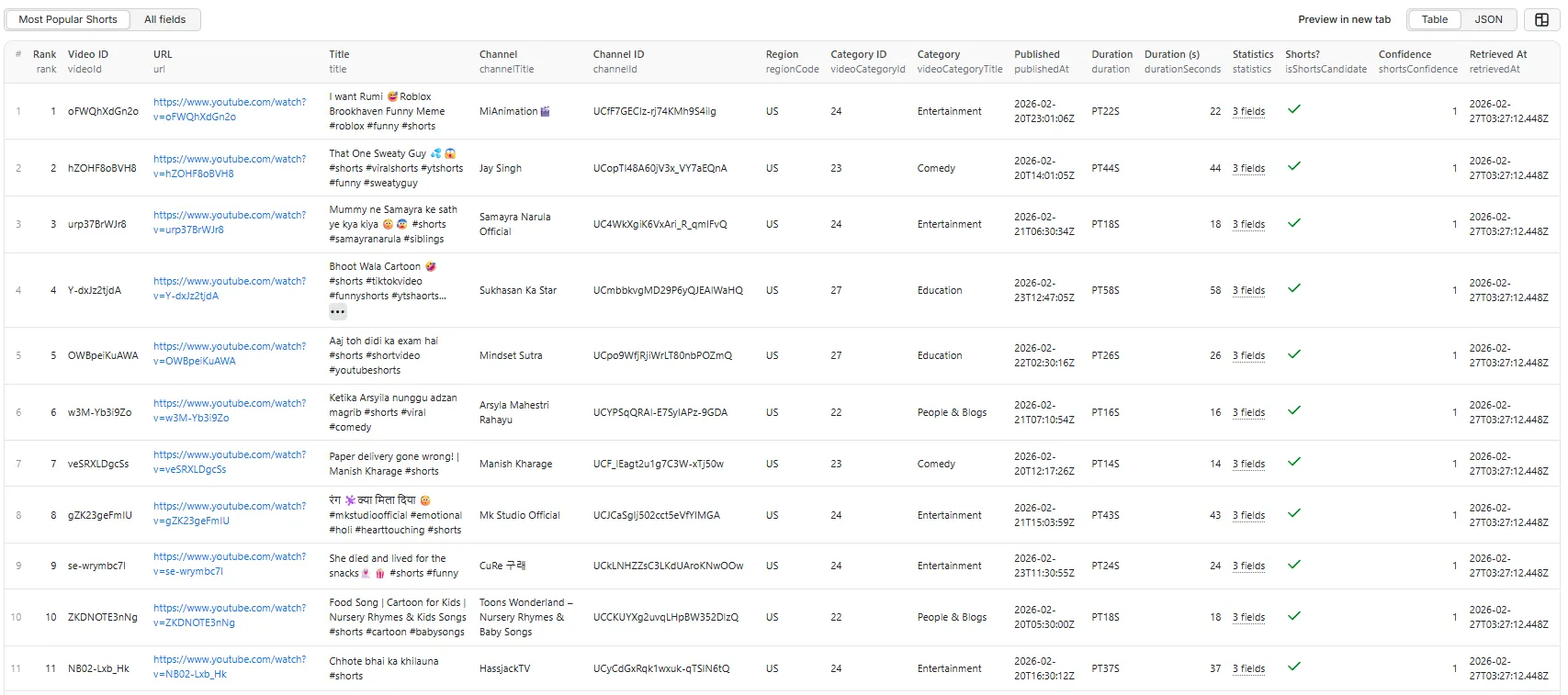Click Shorts checkmark in Mindset Sutra row

point(1293,354)
